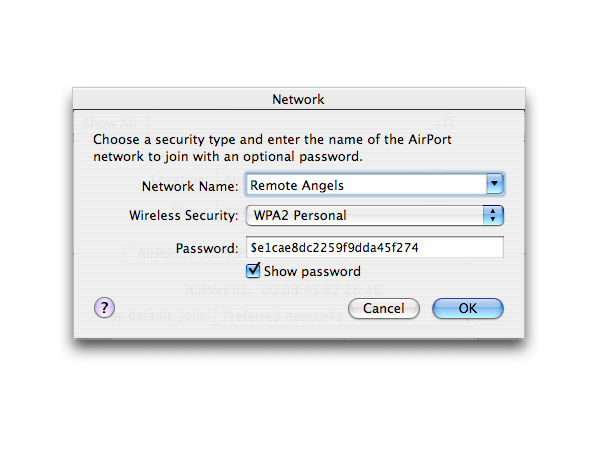
Task: Click the Wireless Security label
Action: tap(183, 215)
